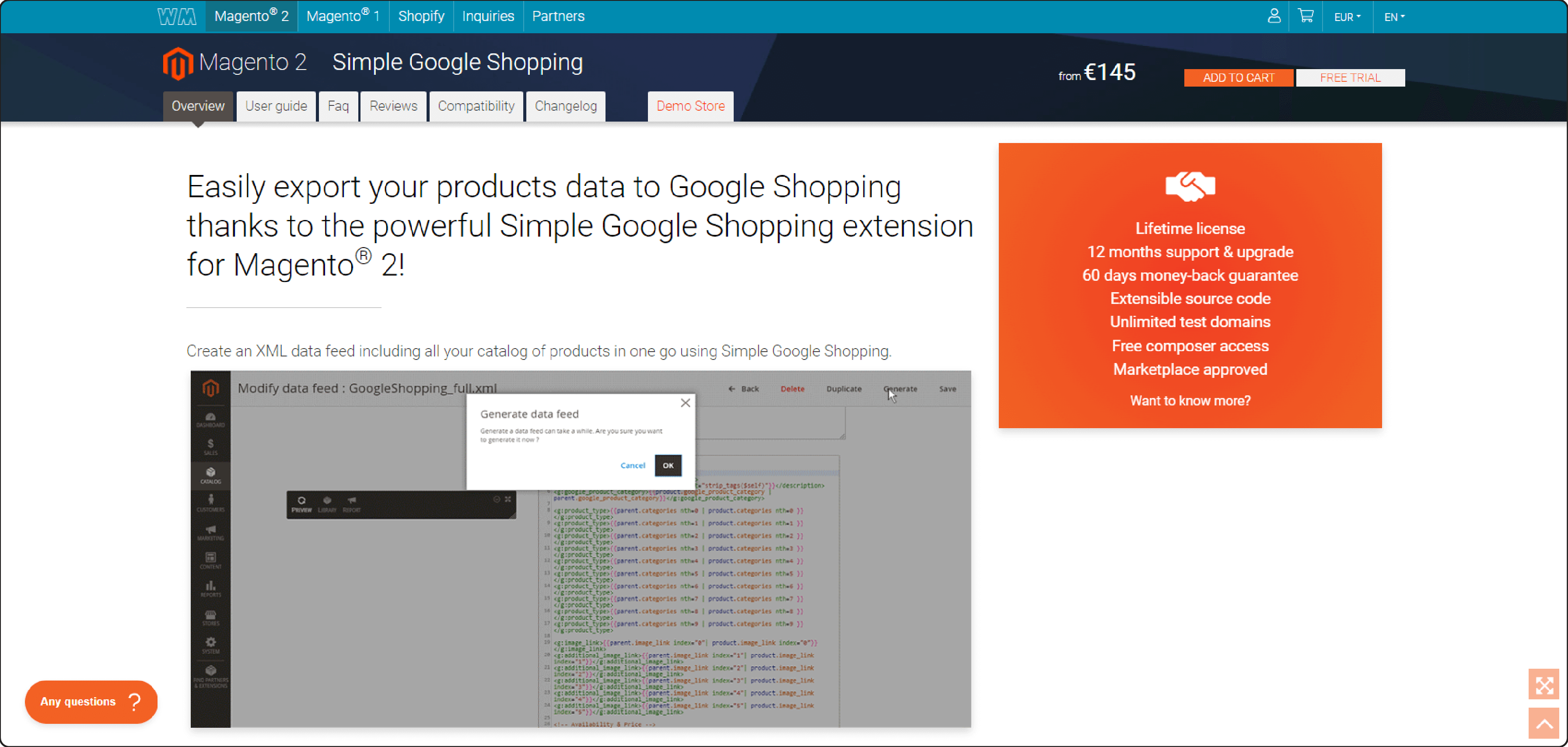This screenshot has height=747, width=1568.
Task: Click the handshake icon in orange panel
Action: 1190,186
